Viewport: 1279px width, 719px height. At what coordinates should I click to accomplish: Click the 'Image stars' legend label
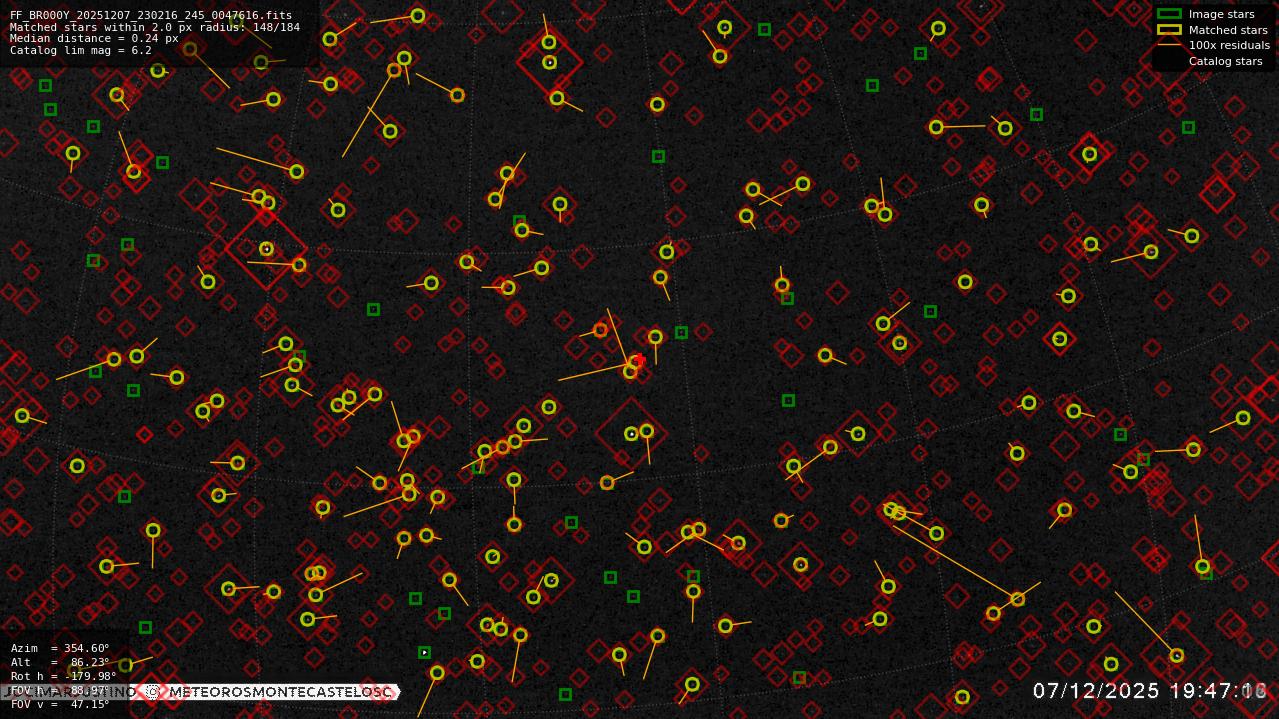pyautogui.click(x=1221, y=15)
